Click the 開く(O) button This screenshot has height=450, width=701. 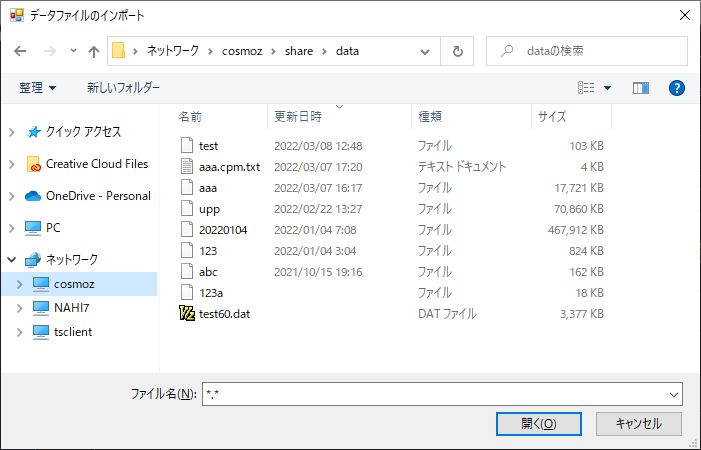click(538, 423)
